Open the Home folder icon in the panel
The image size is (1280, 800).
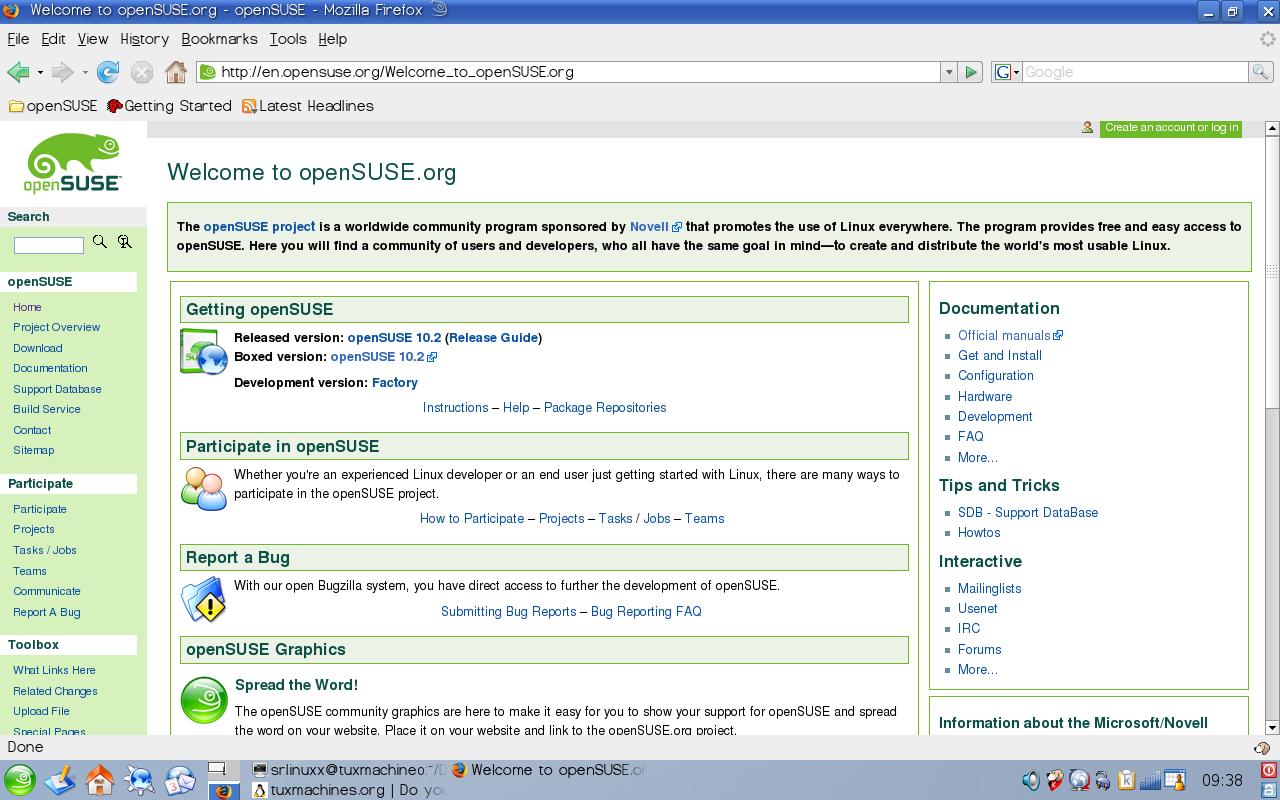[x=100, y=780]
